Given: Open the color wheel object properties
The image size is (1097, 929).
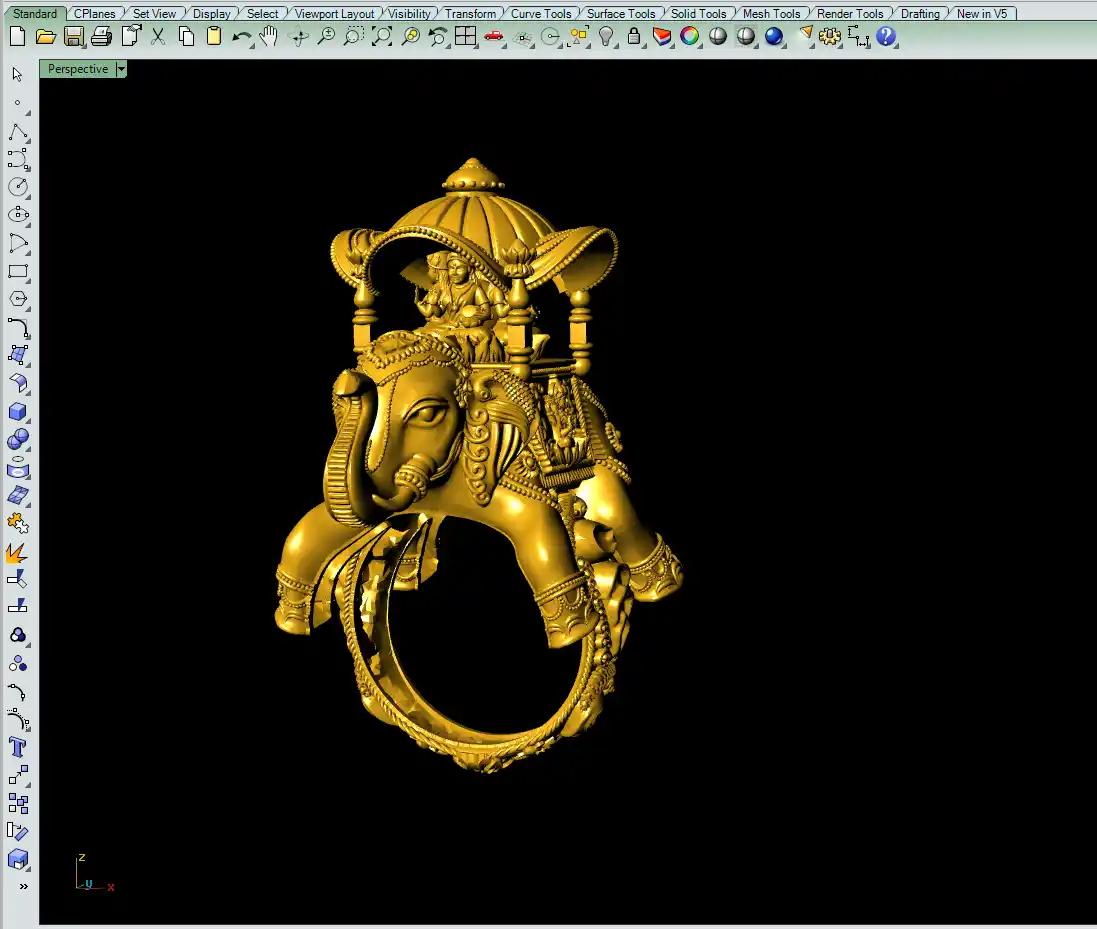Looking at the screenshot, I should pyautogui.click(x=690, y=37).
